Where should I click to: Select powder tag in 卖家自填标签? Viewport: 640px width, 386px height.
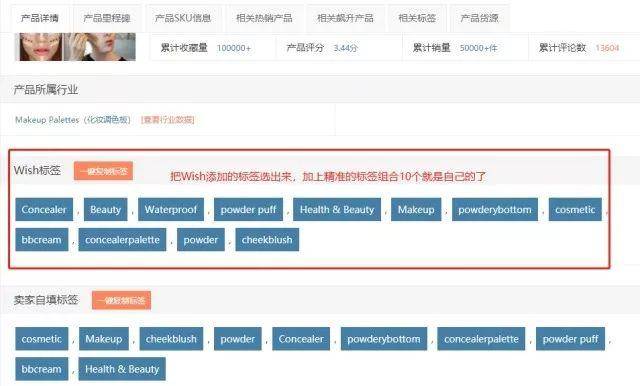click(238, 339)
